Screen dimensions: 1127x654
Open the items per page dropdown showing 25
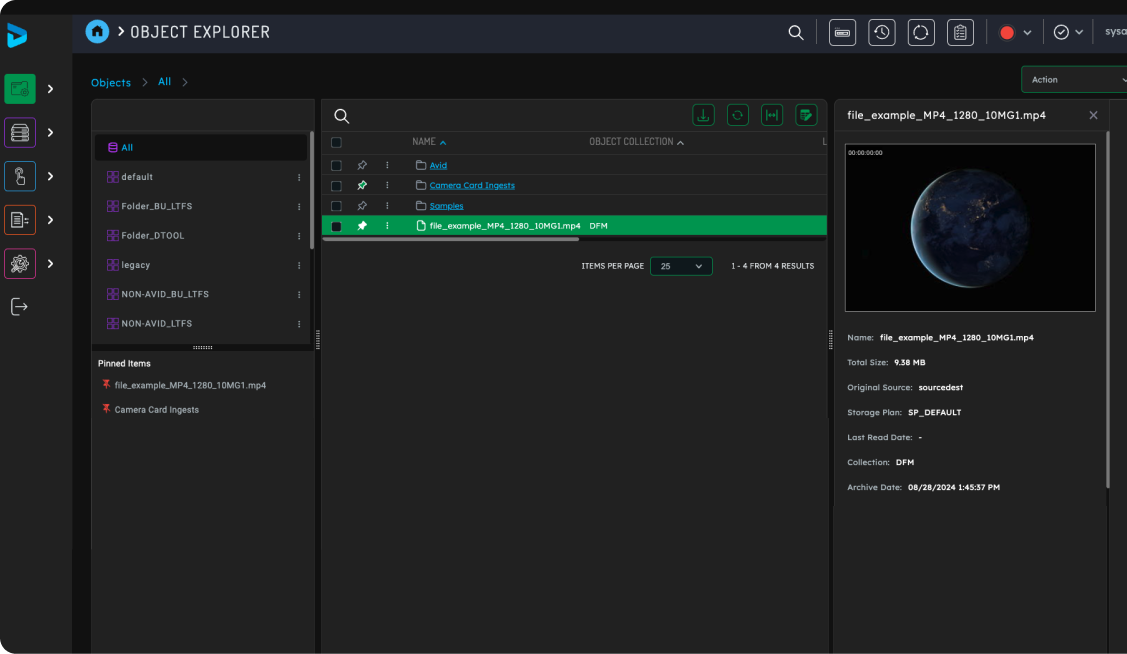click(x=681, y=266)
